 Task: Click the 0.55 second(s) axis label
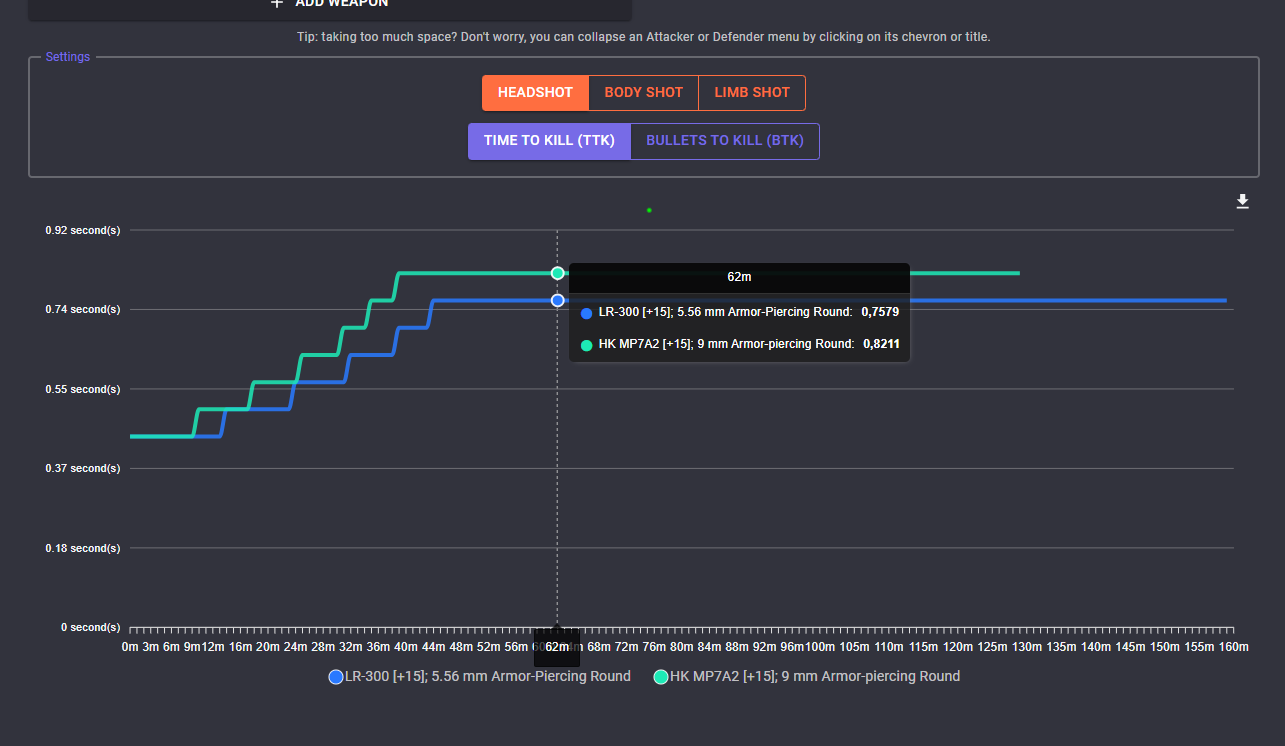pos(83,389)
